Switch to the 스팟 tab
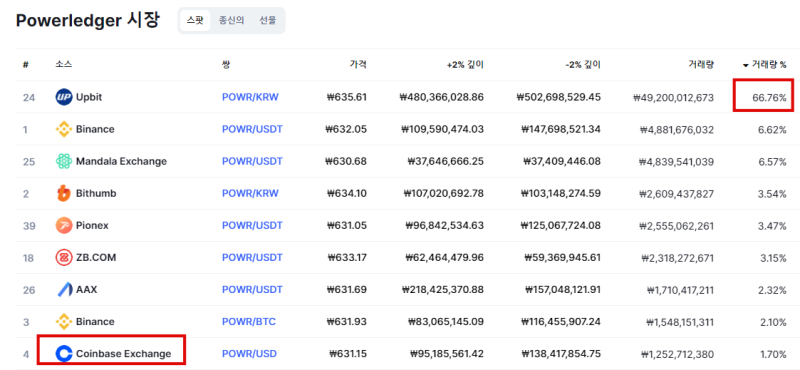 click(195, 21)
